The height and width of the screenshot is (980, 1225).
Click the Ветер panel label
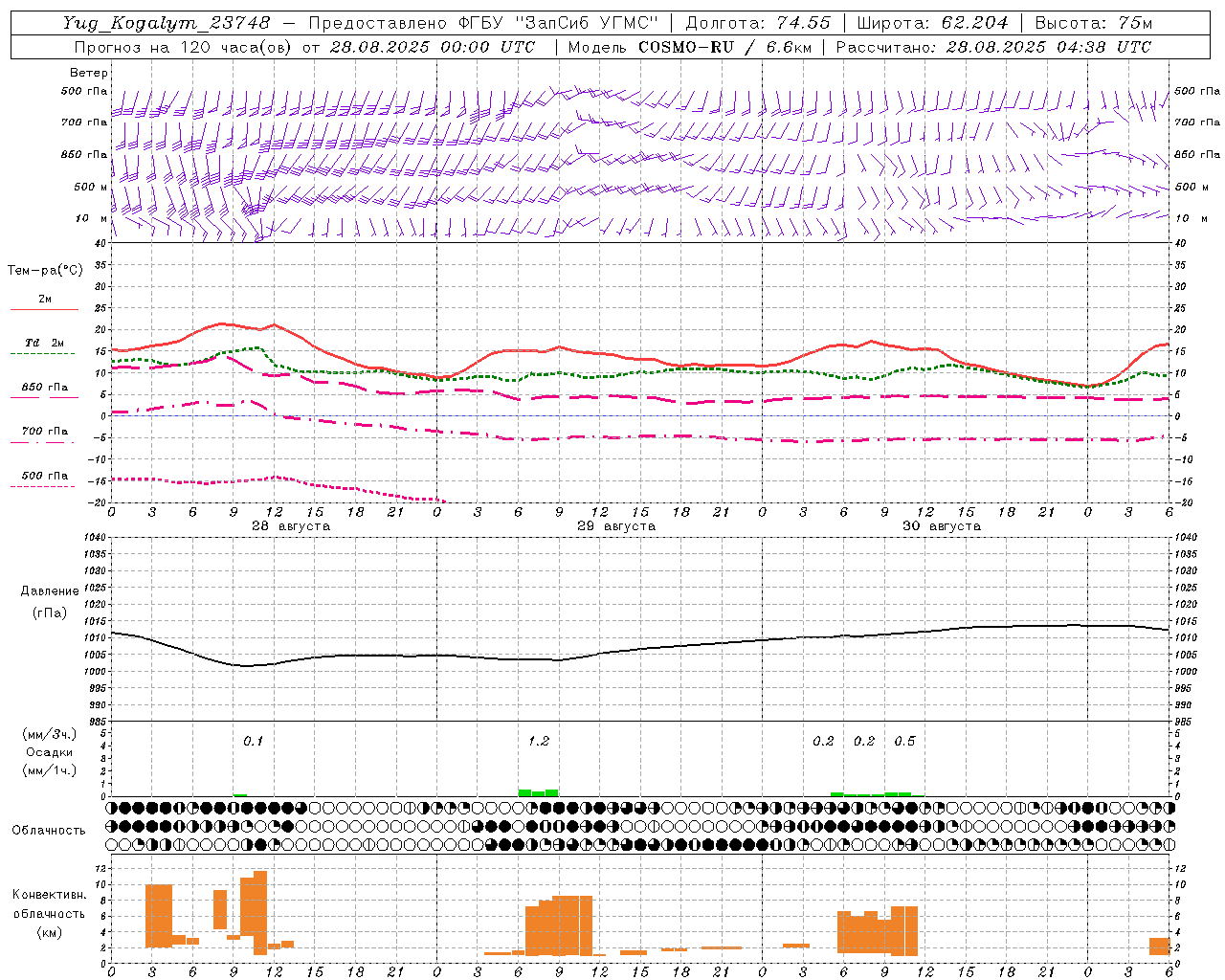click(89, 73)
